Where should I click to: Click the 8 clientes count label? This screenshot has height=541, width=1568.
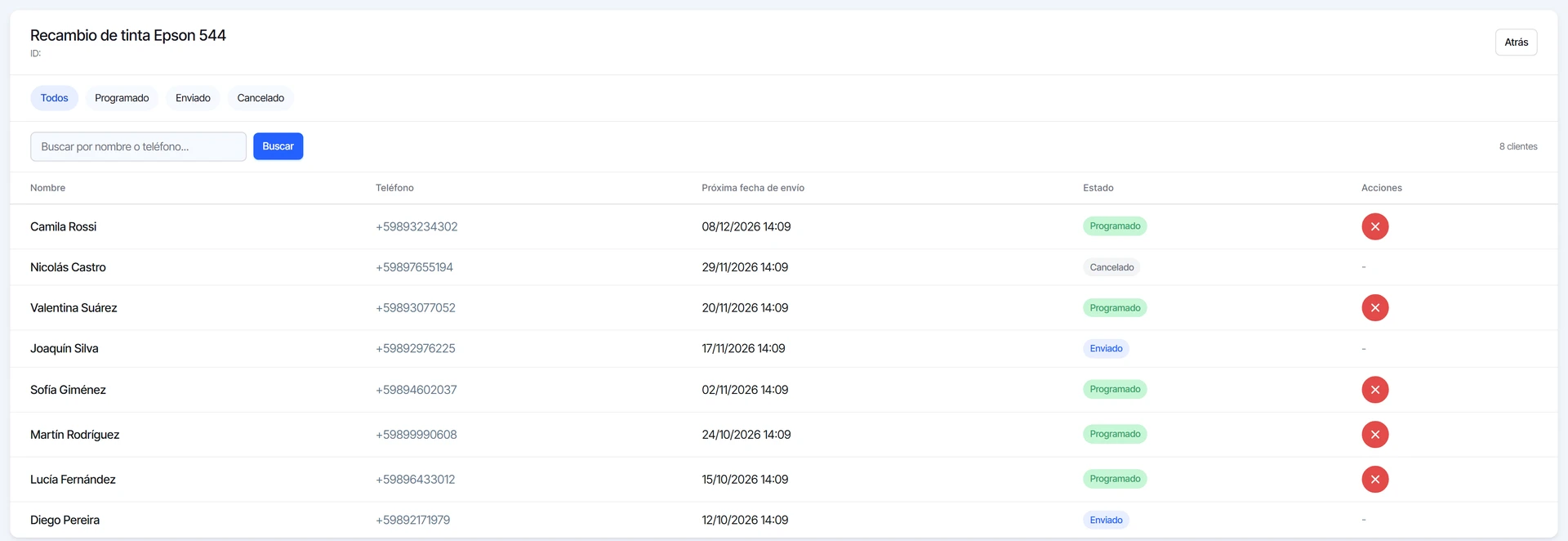1518,147
